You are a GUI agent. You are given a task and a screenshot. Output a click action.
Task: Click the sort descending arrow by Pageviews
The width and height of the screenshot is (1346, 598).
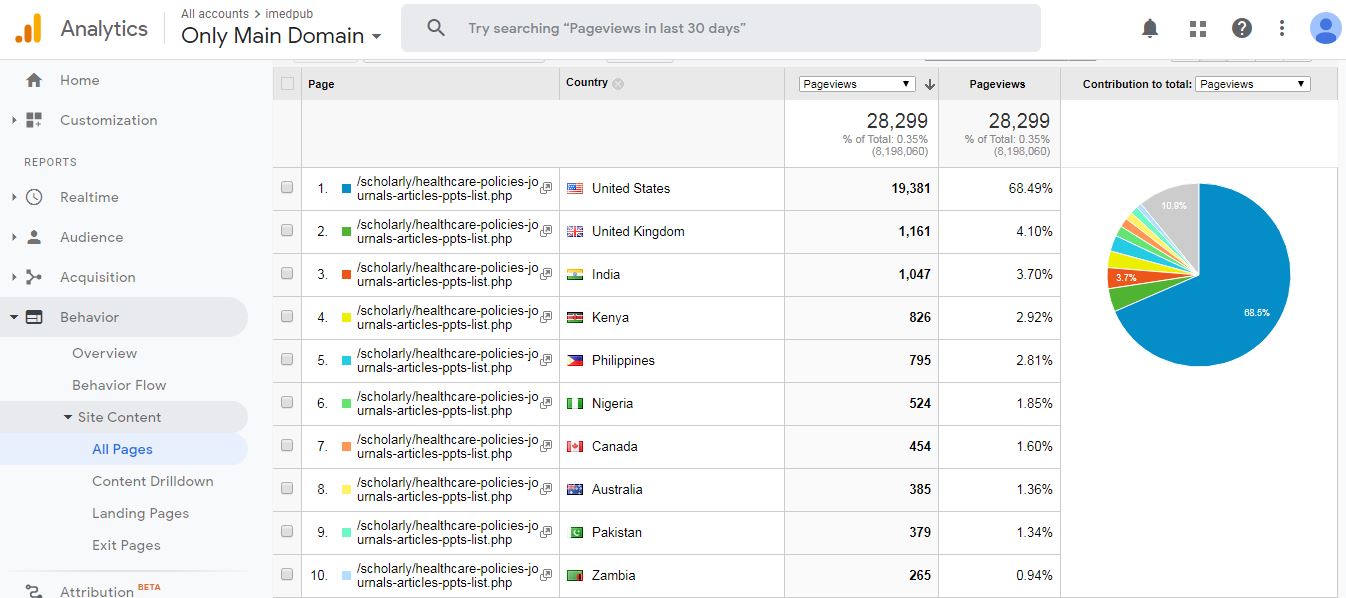click(929, 84)
